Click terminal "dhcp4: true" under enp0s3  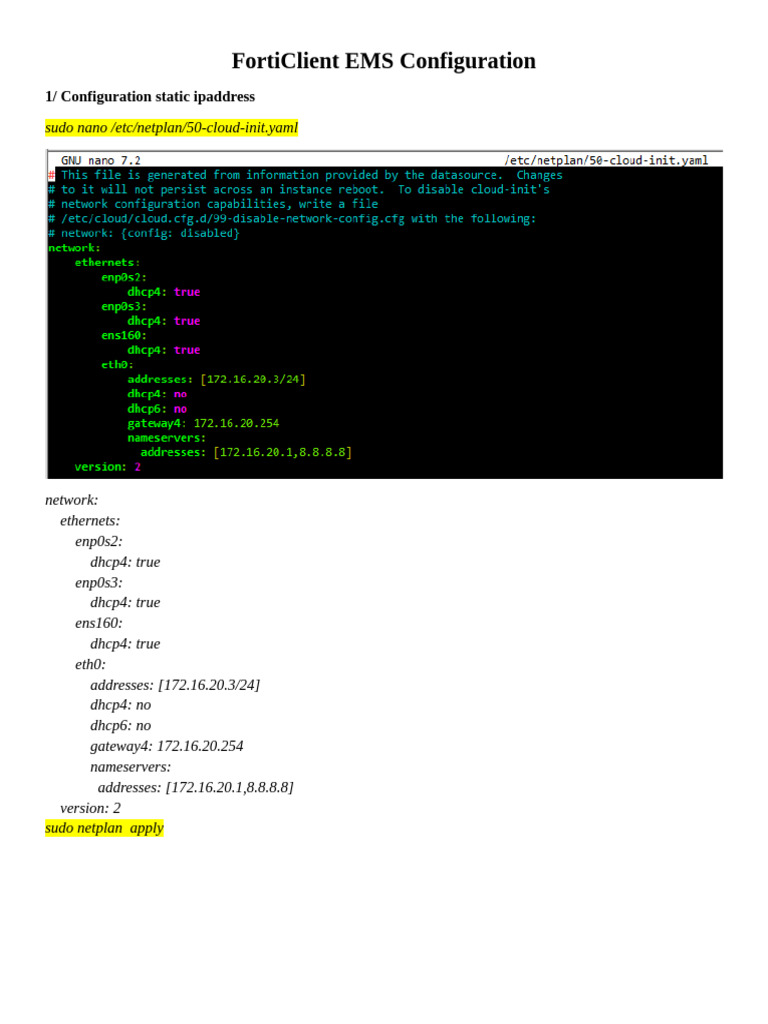coord(164,321)
